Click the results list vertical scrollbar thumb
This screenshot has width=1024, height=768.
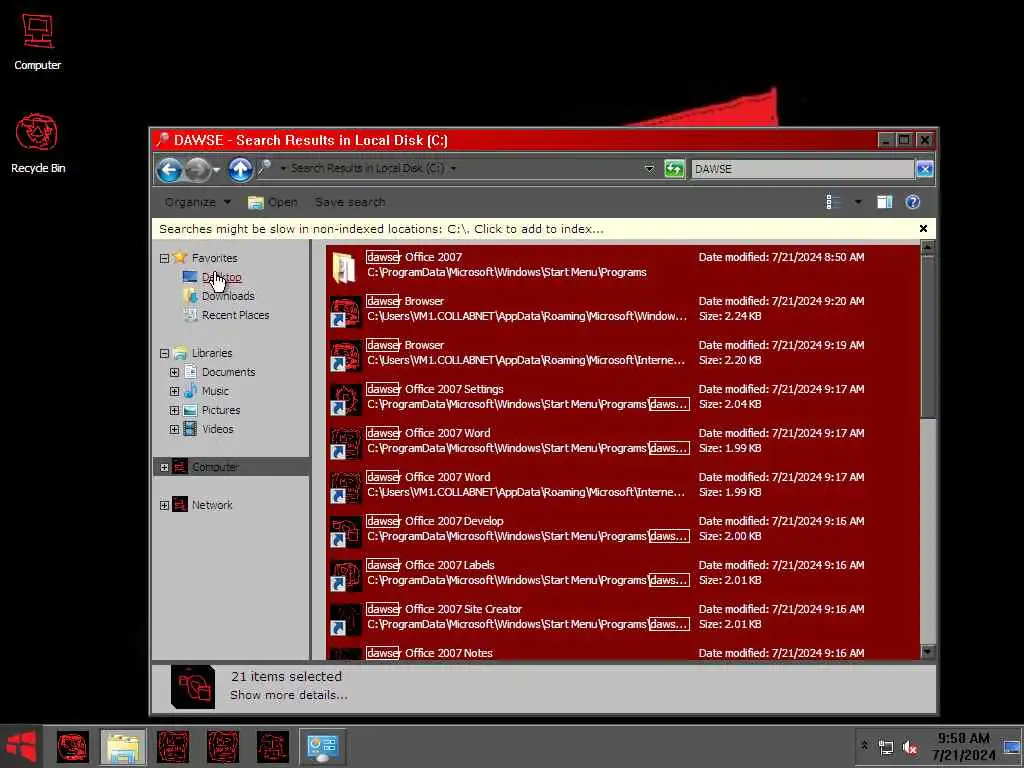(927, 336)
